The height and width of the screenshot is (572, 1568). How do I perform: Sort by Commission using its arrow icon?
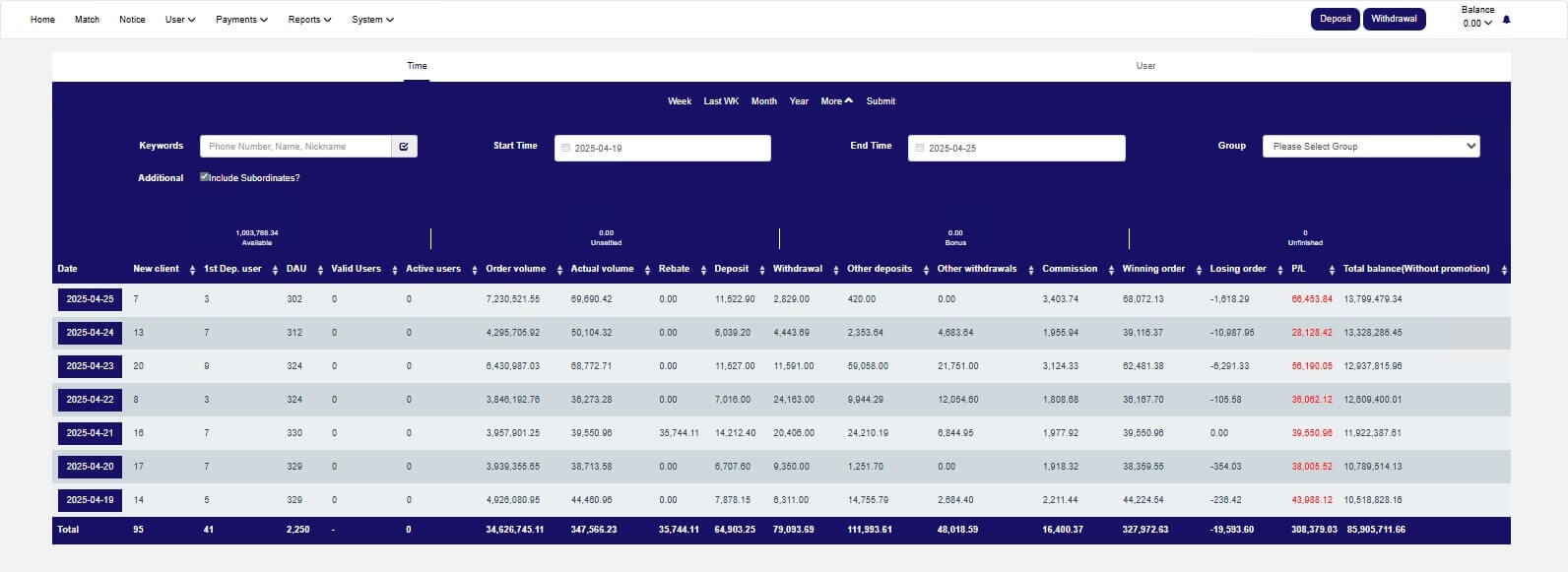[x=1111, y=270]
